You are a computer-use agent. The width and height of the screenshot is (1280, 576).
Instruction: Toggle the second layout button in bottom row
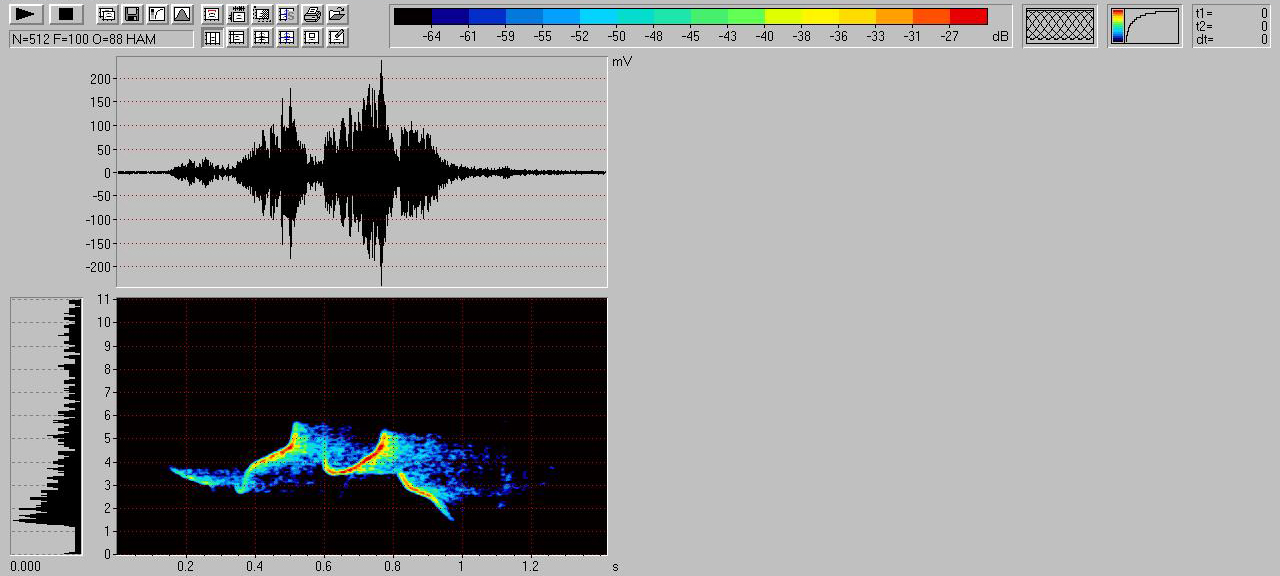237,38
